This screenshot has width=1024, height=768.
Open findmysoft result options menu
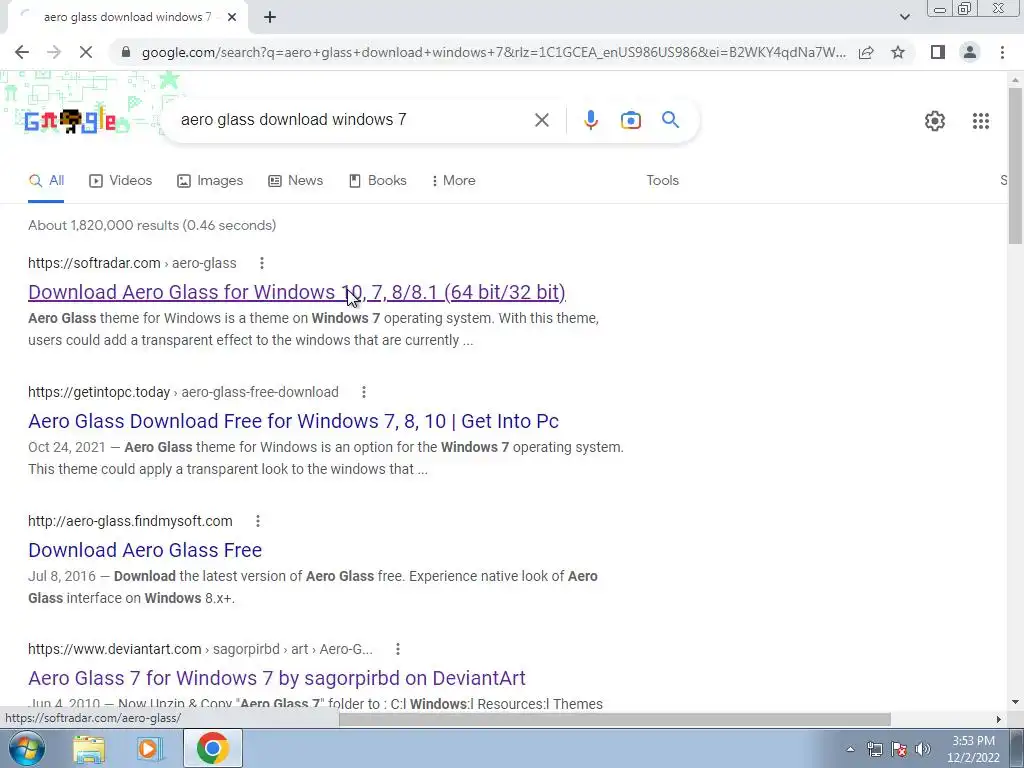click(257, 521)
